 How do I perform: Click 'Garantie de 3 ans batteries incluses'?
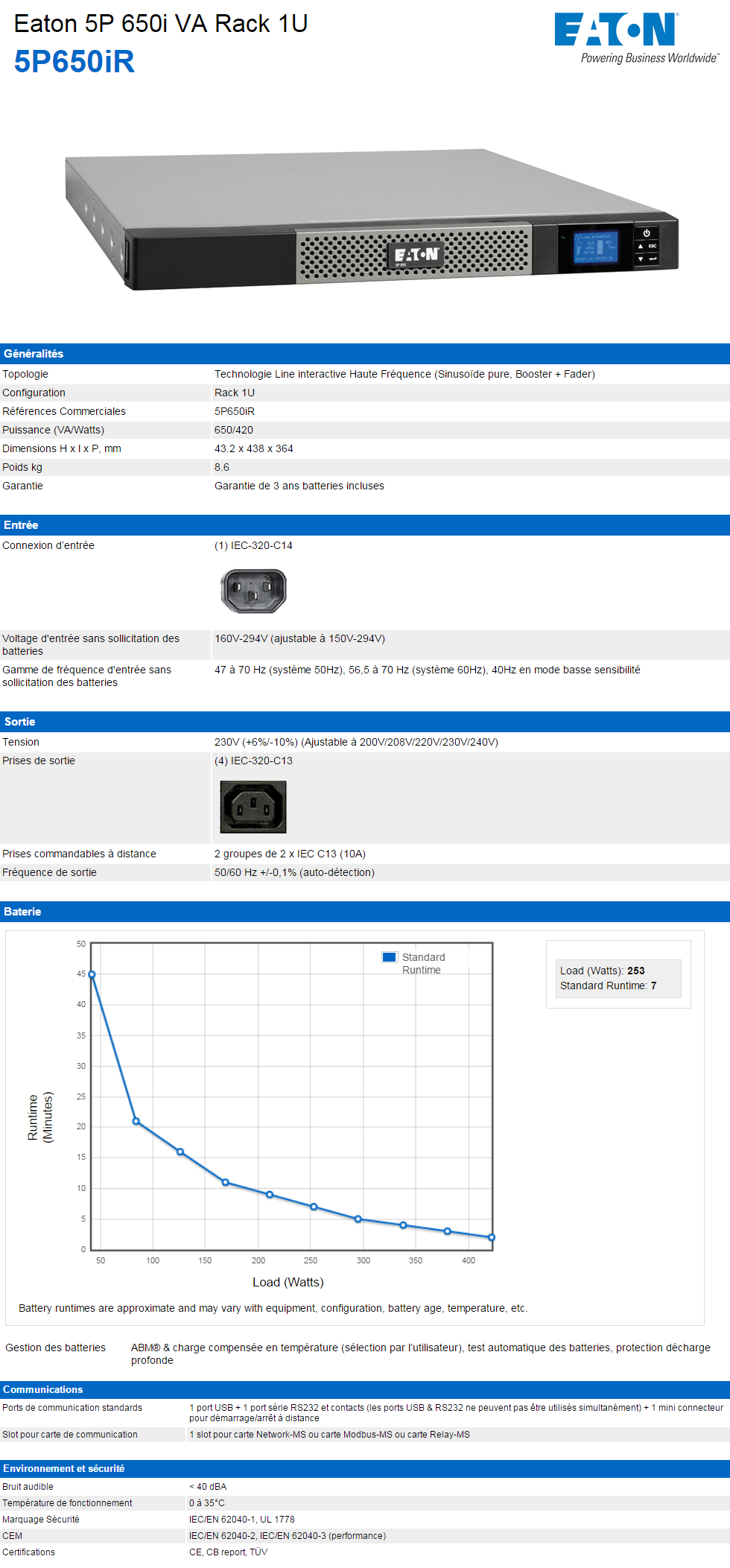(299, 486)
